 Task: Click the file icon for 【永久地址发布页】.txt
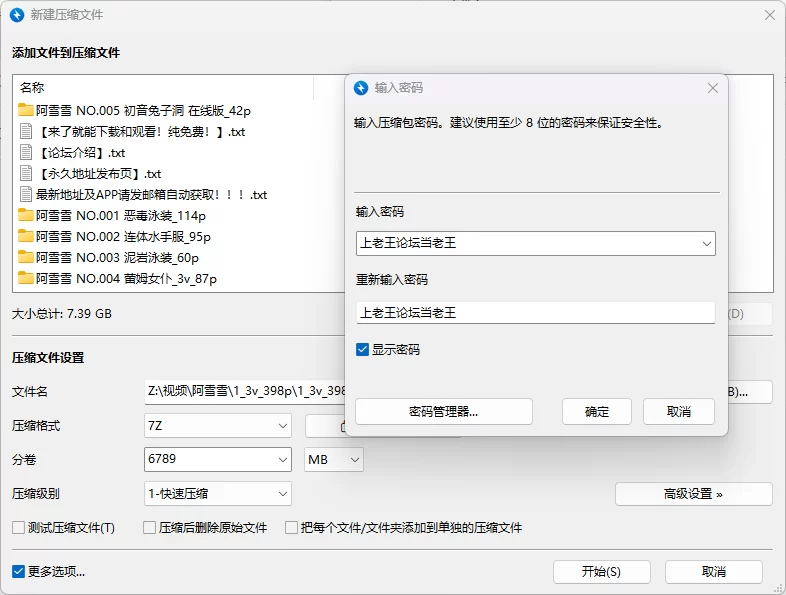[26, 174]
